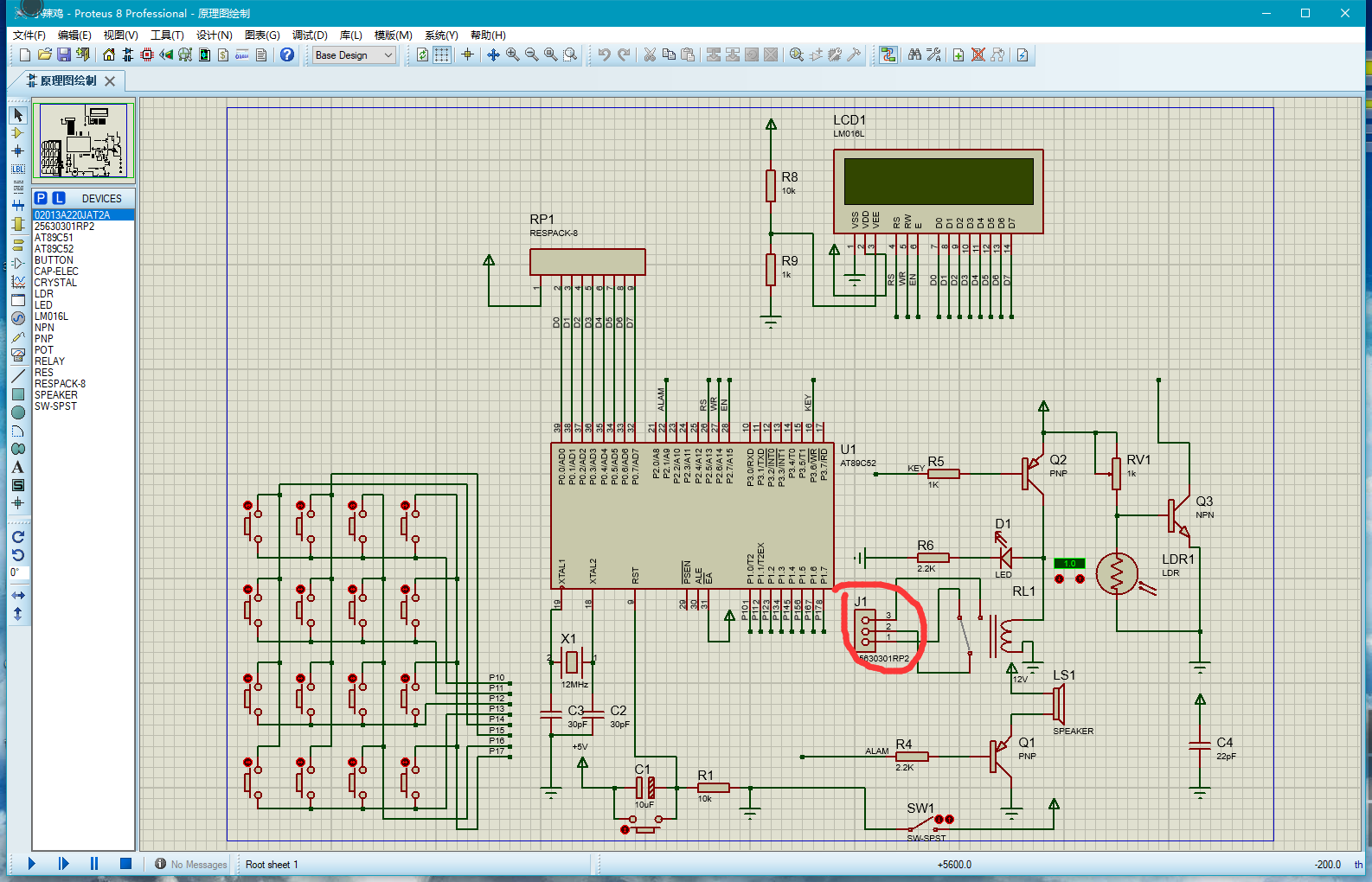Toggle the grid display button
The image size is (1372, 882).
(442, 54)
